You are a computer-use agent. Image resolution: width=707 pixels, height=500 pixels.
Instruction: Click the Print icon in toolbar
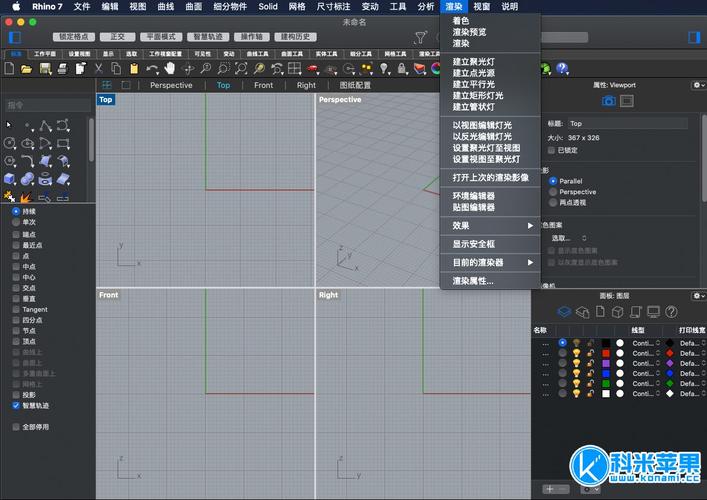click(x=63, y=69)
